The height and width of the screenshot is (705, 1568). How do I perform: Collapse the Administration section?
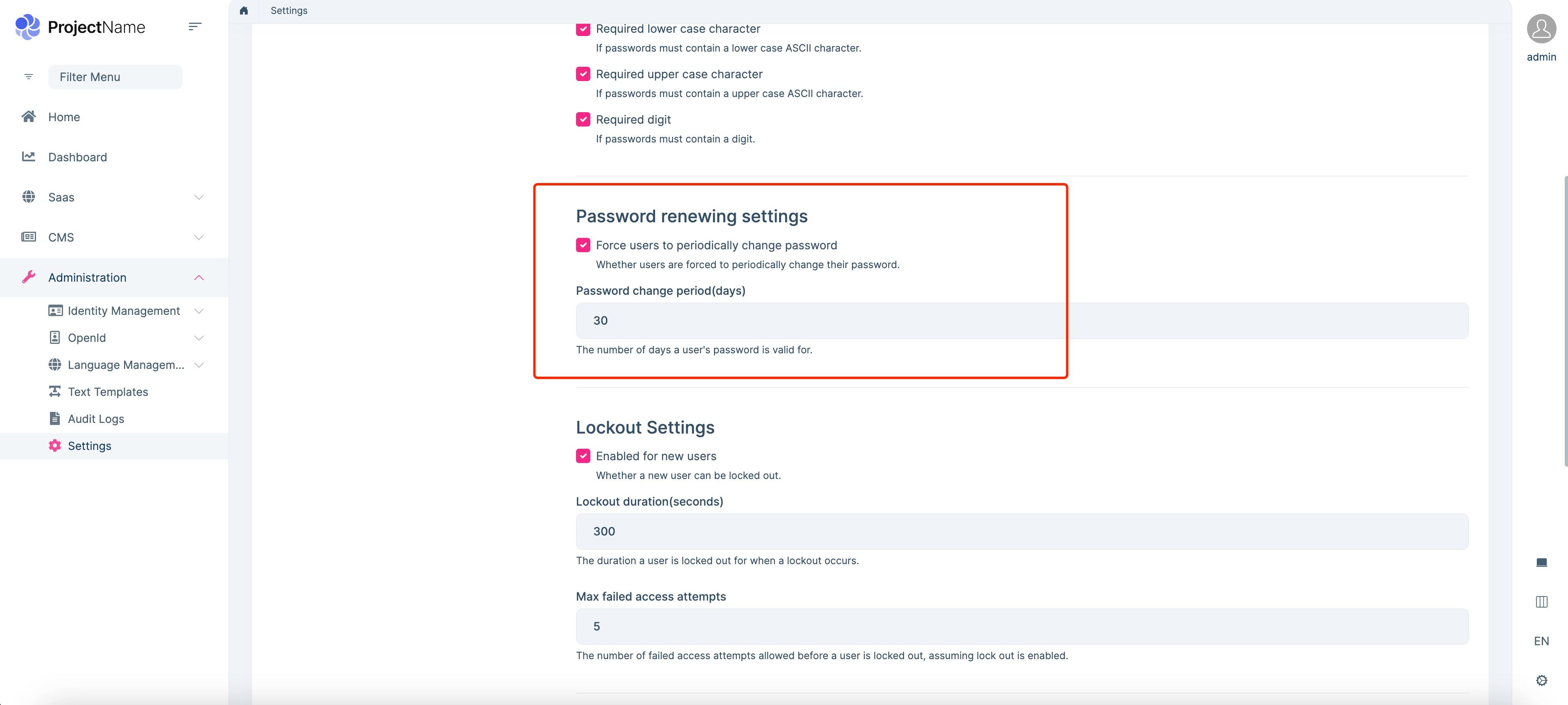[x=199, y=277]
